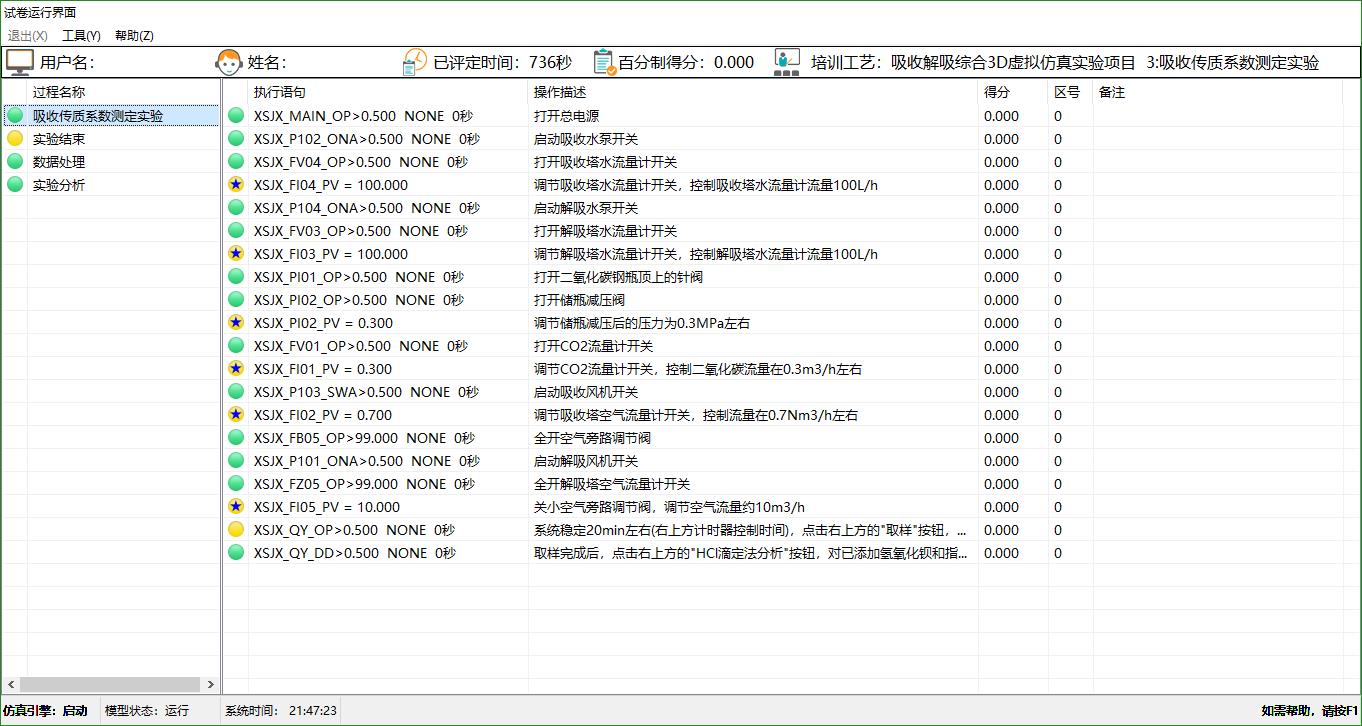Screen dimensions: 1362x726
Task: Click the 仿真引擎 status in the status bar
Action: (x=47, y=710)
